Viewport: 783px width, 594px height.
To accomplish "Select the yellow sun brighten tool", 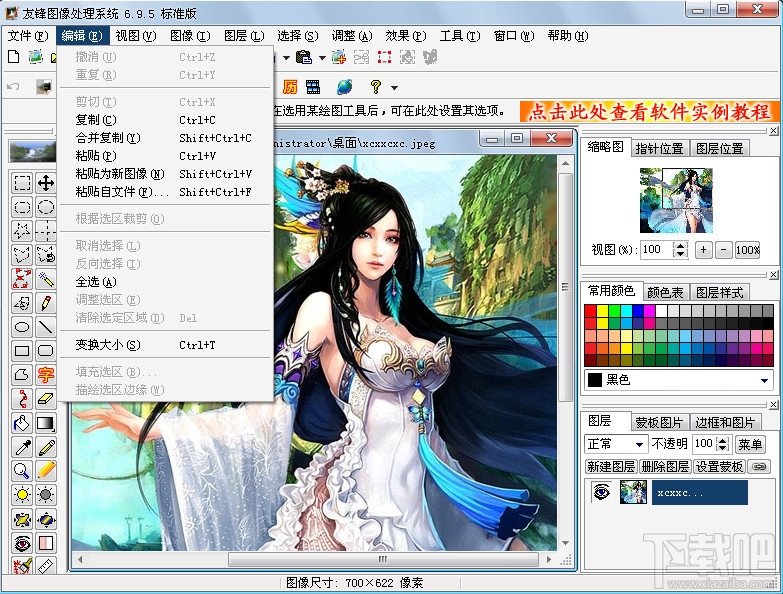I will click(x=22, y=495).
